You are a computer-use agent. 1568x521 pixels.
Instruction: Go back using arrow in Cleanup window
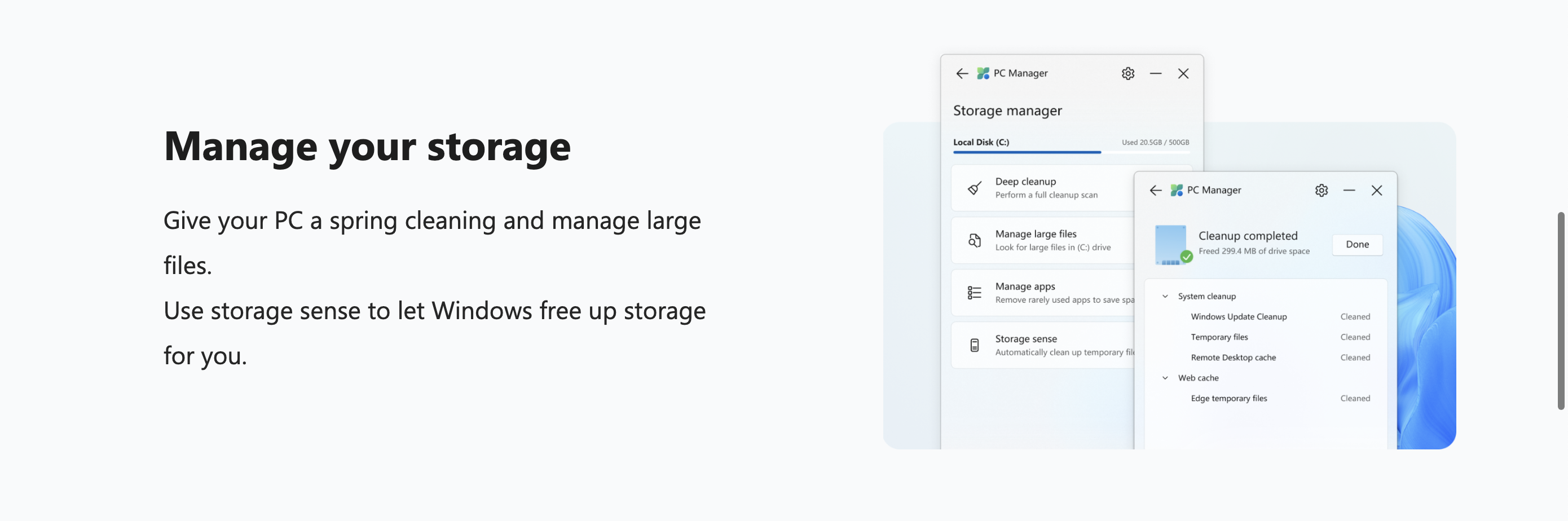pos(1155,191)
